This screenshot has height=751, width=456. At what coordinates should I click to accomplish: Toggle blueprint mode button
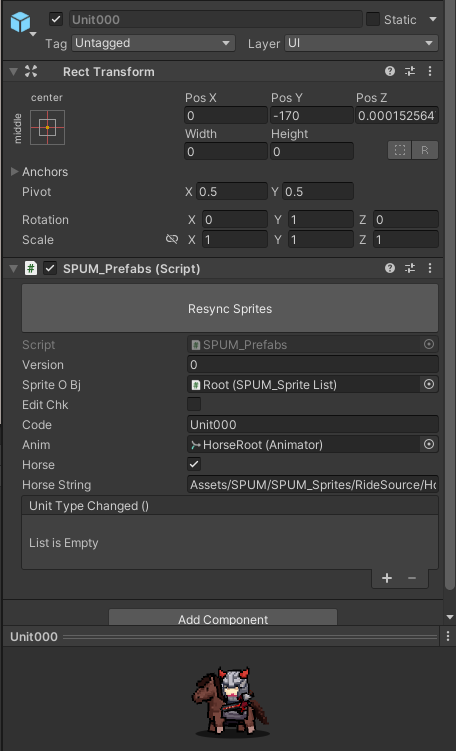point(399,150)
